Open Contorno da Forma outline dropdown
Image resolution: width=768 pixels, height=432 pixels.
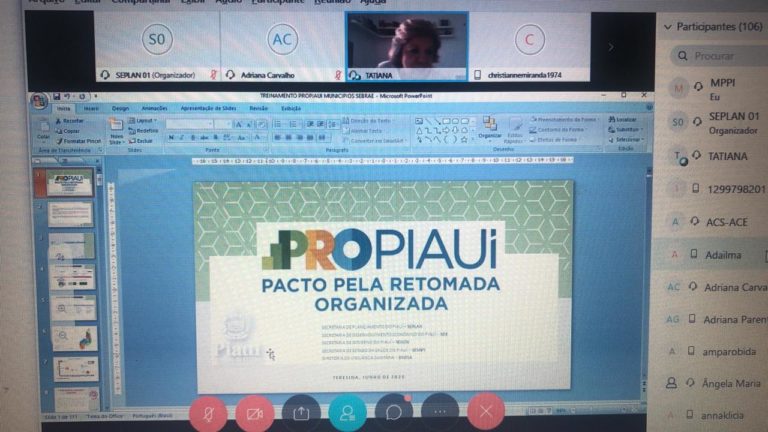558,130
